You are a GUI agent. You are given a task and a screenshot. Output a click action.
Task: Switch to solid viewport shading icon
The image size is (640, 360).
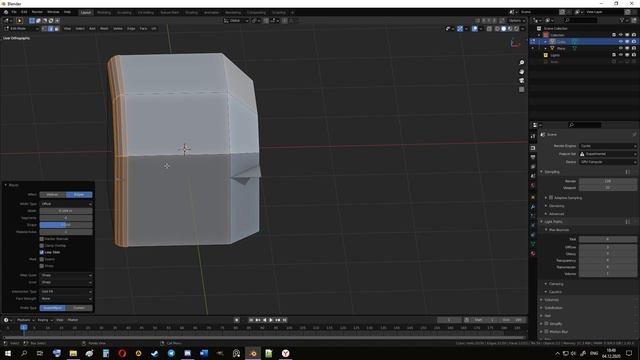point(504,29)
